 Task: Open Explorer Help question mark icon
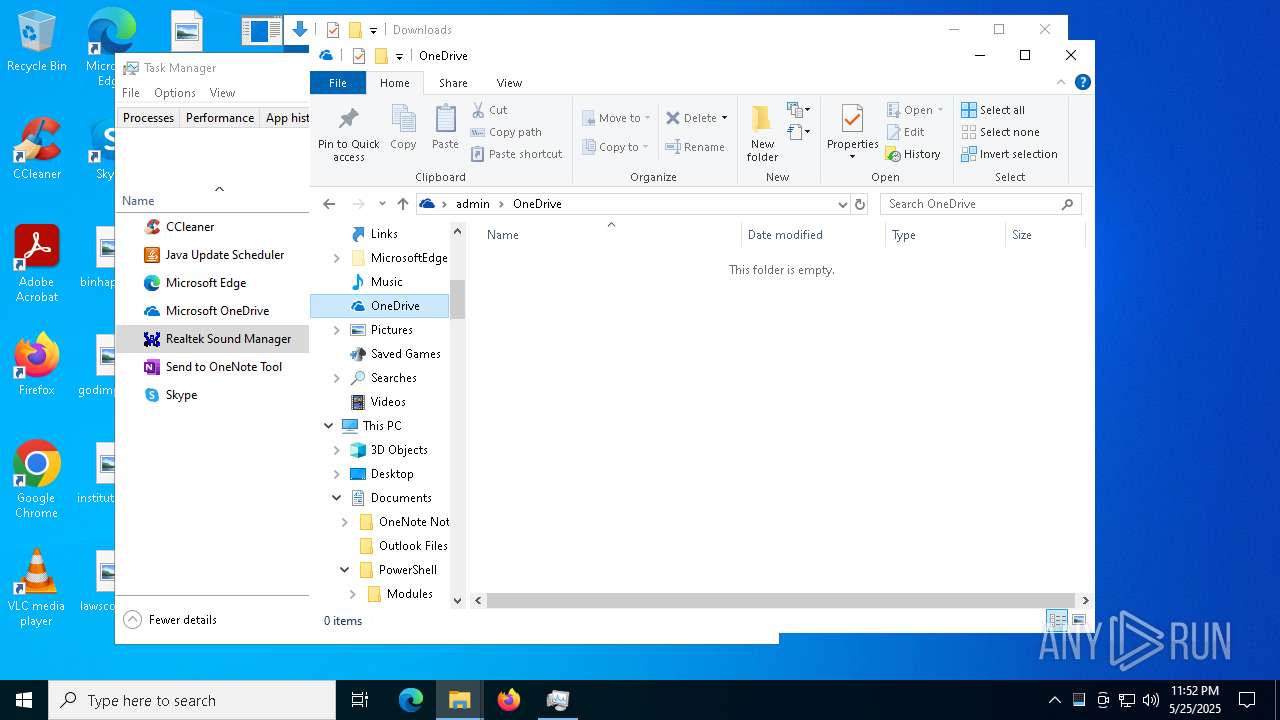click(x=1082, y=83)
